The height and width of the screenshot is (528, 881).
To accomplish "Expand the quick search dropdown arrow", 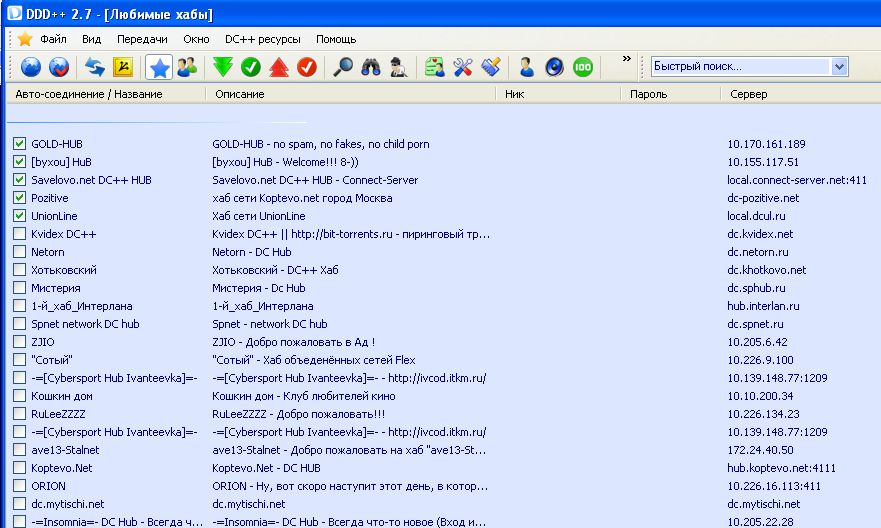I will (839, 67).
